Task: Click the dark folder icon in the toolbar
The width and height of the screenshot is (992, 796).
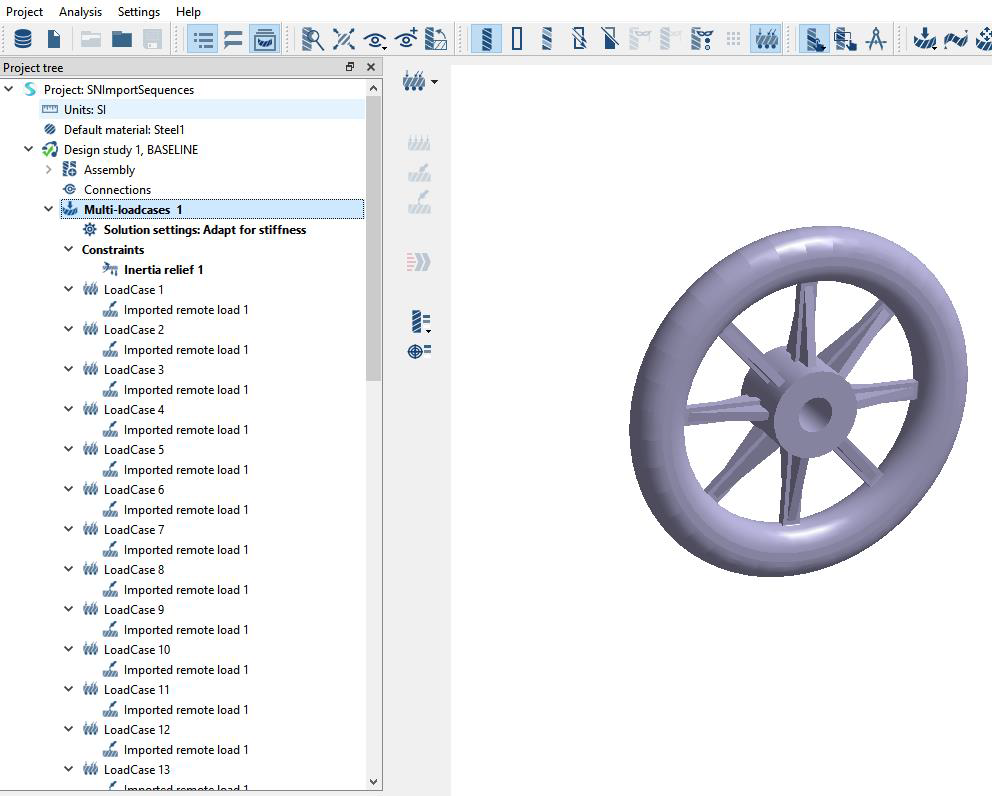Action: pyautogui.click(x=122, y=39)
